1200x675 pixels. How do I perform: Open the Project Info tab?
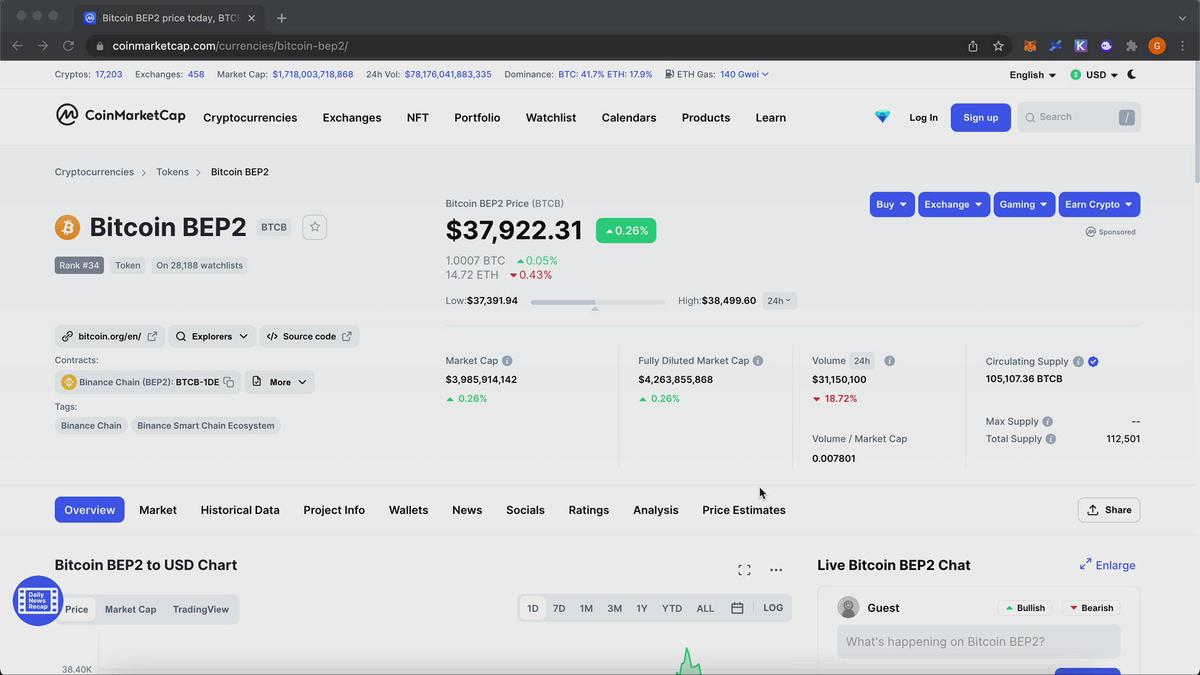[334, 510]
